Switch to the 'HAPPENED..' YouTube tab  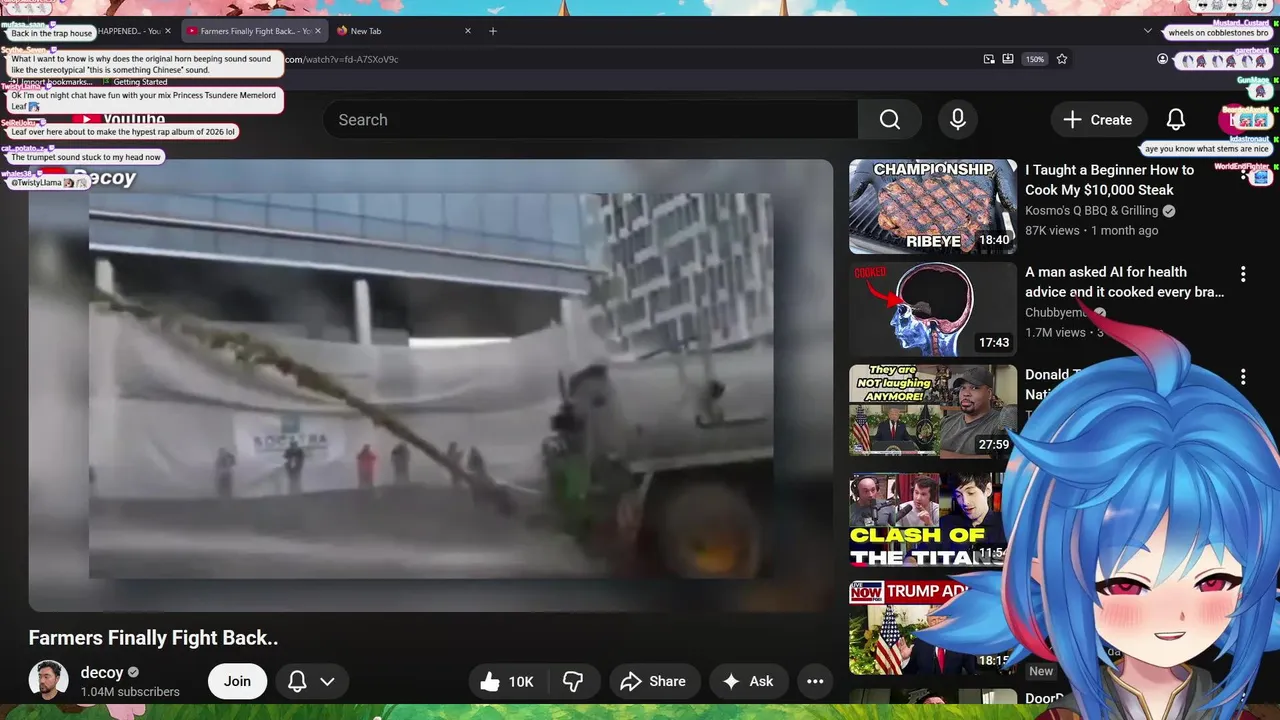pos(128,31)
